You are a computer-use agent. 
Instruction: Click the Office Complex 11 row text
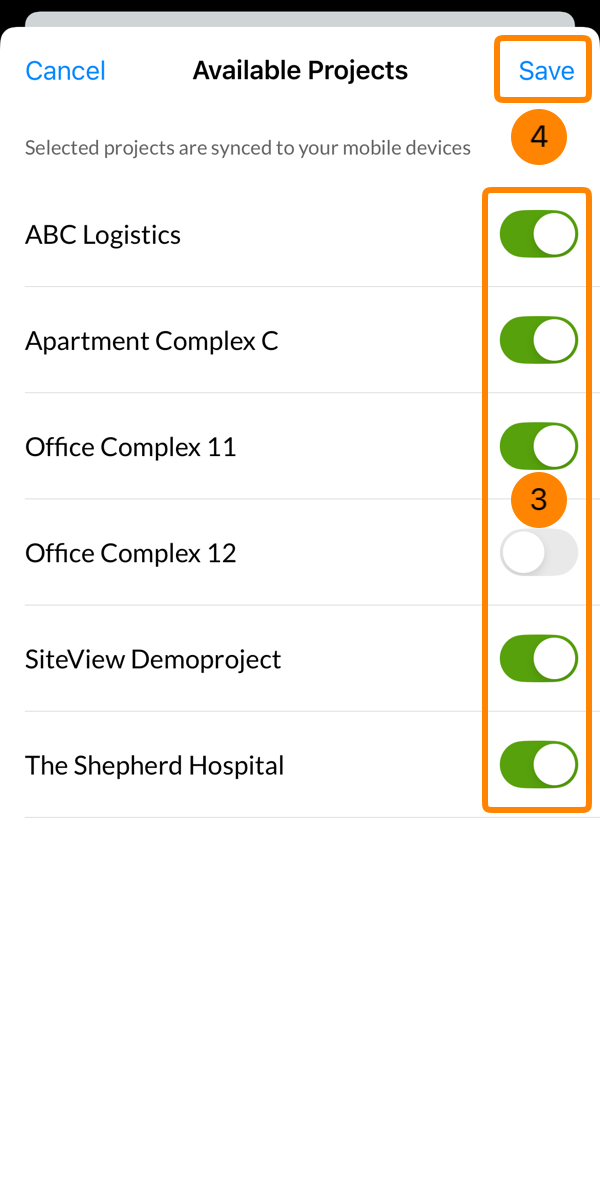coord(131,447)
